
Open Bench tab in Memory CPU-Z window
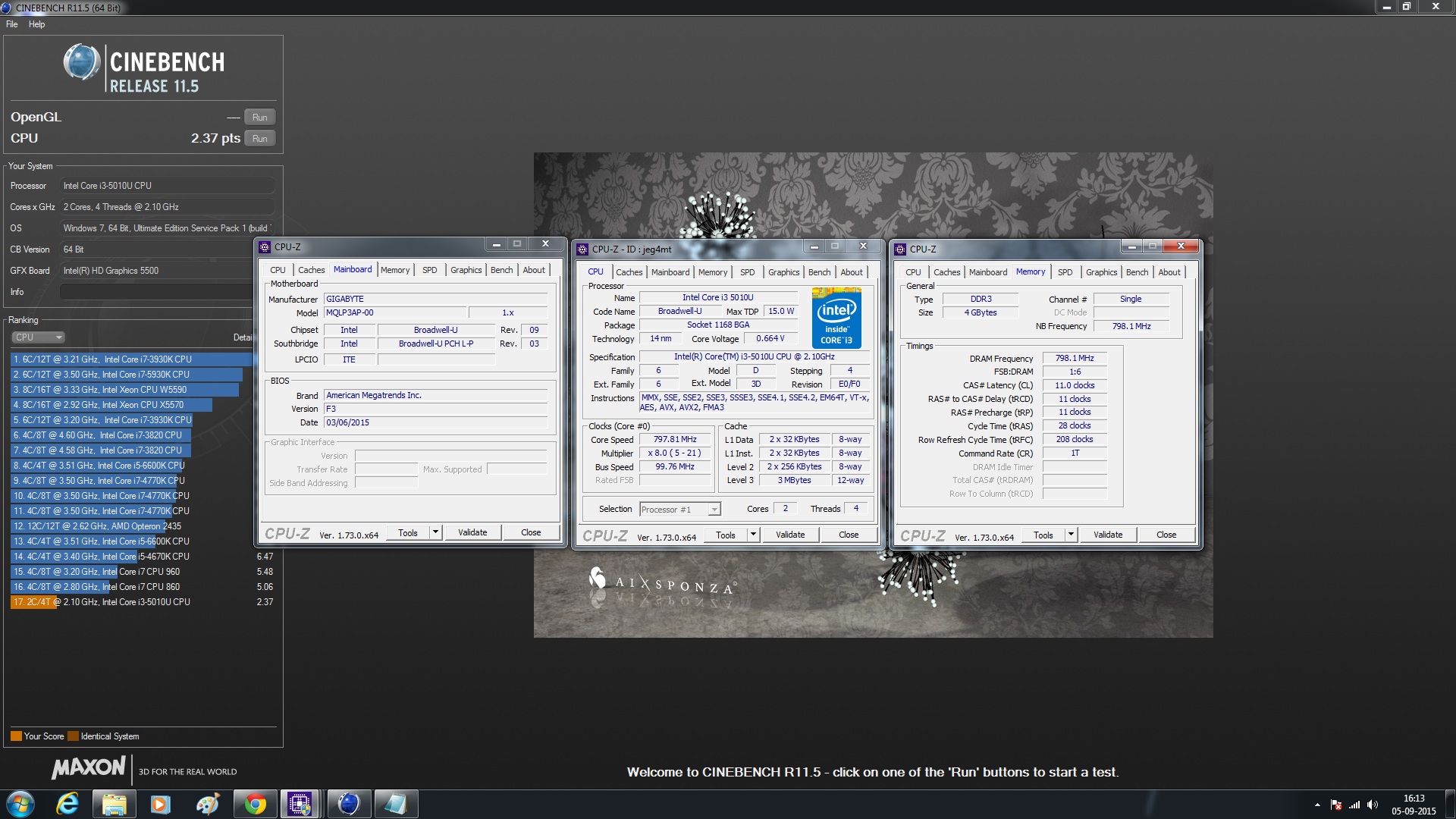point(1137,272)
